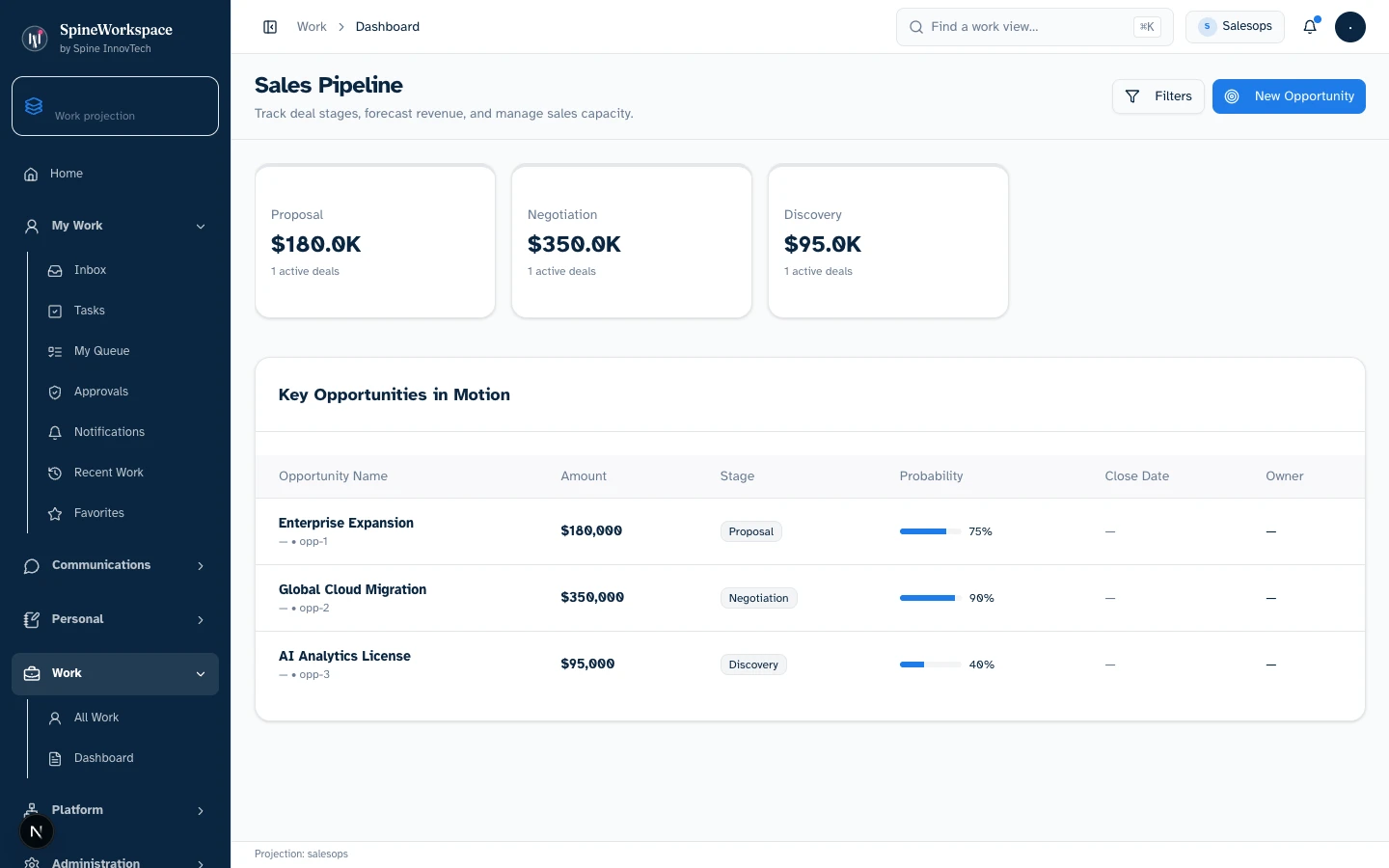
Task: Go to Inbox in sidebar
Action: pos(126,270)
